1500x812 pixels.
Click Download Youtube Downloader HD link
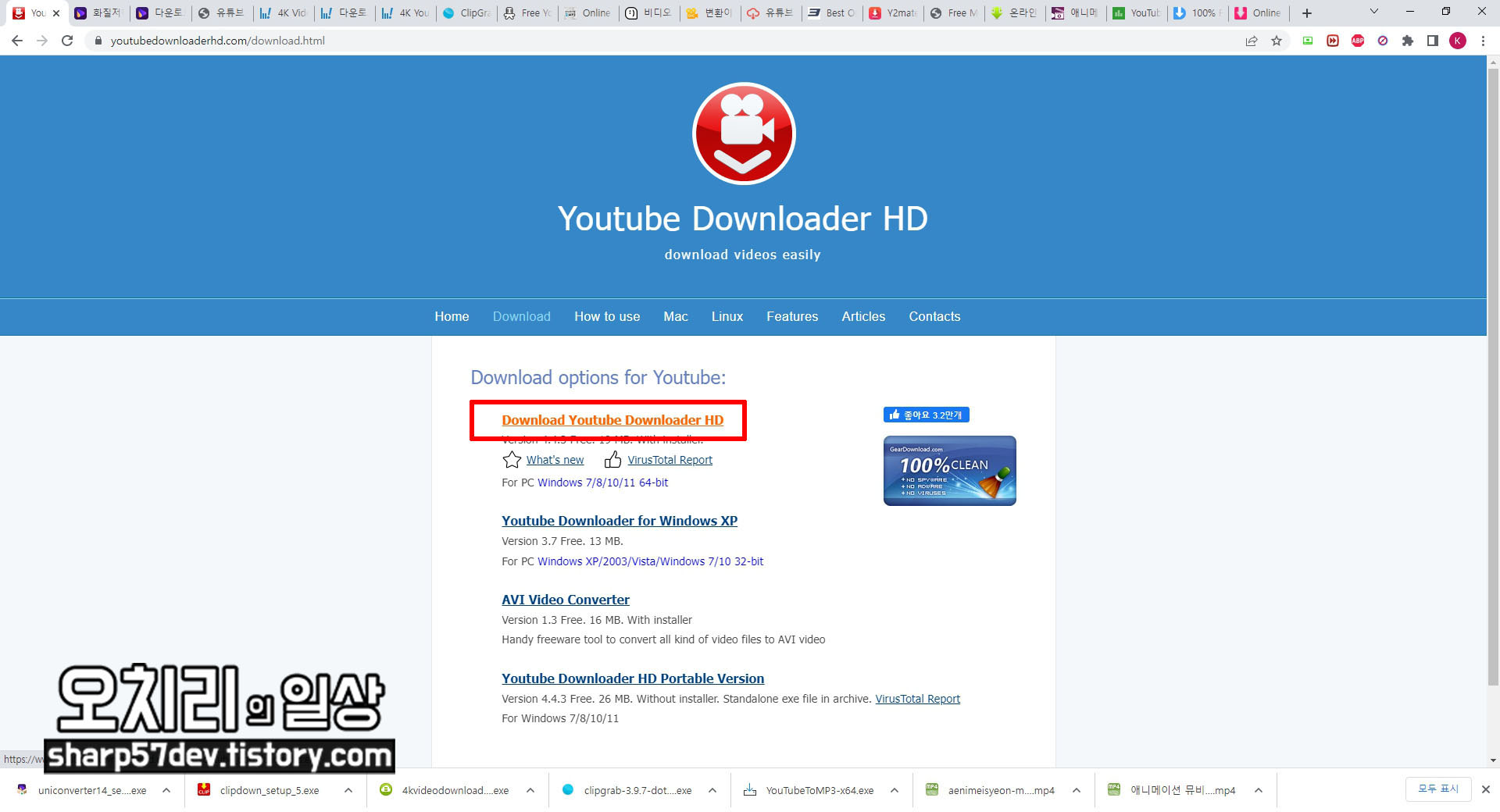(x=612, y=420)
